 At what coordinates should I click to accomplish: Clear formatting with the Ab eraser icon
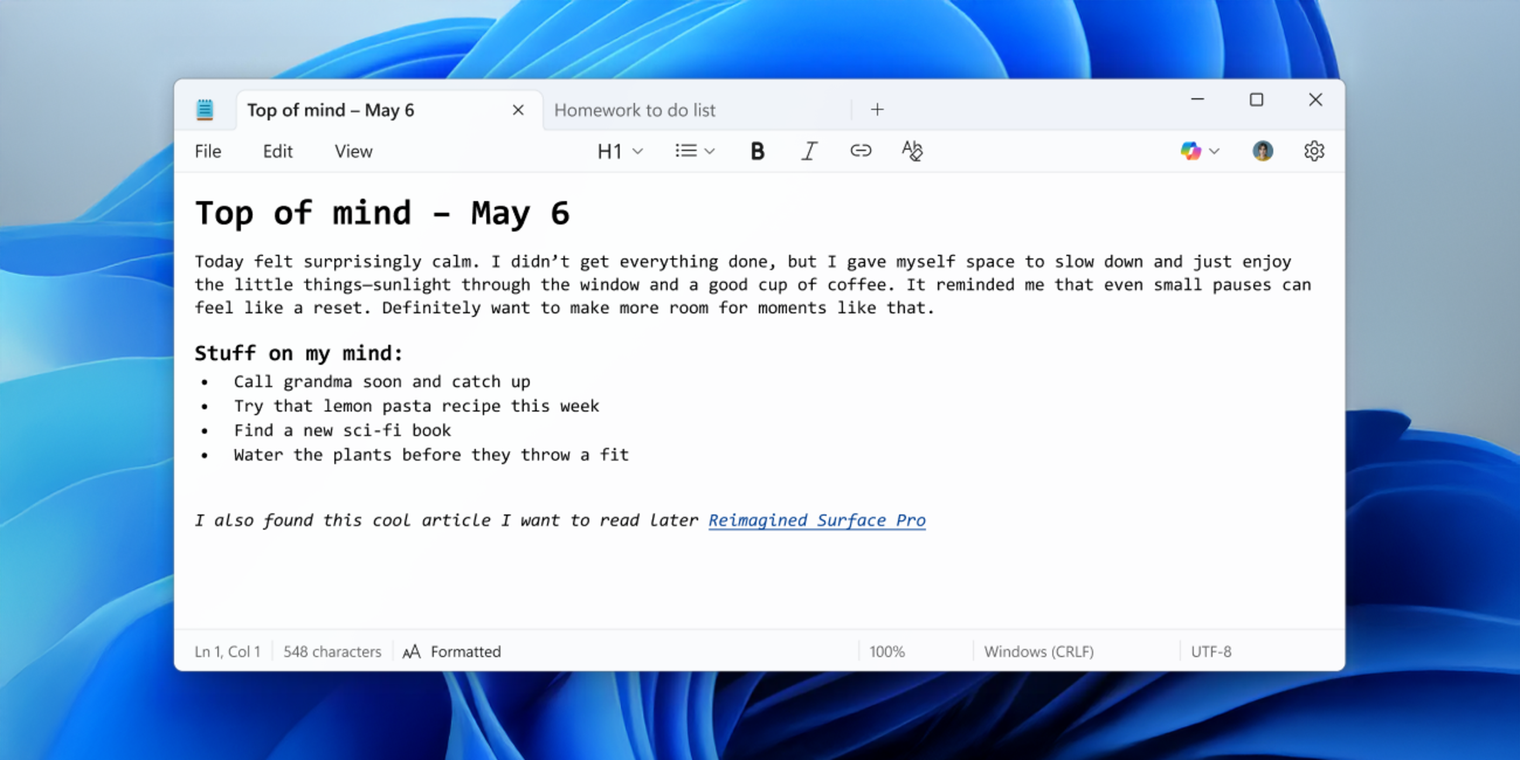point(912,151)
